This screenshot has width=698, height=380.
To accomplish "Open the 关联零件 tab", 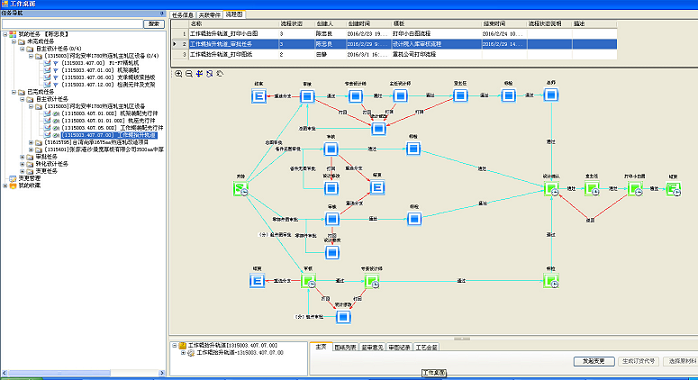I will tap(209, 15).
